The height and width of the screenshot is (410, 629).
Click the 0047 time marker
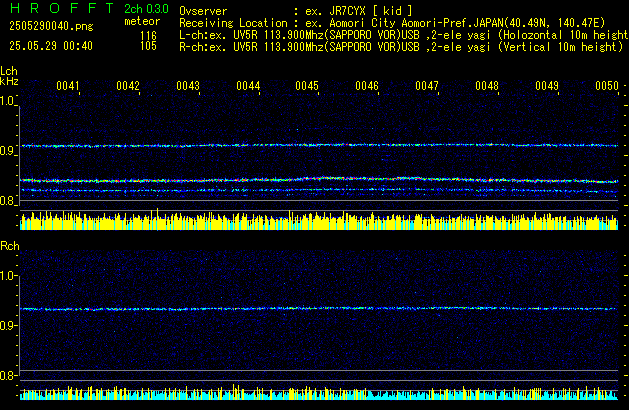427,86
